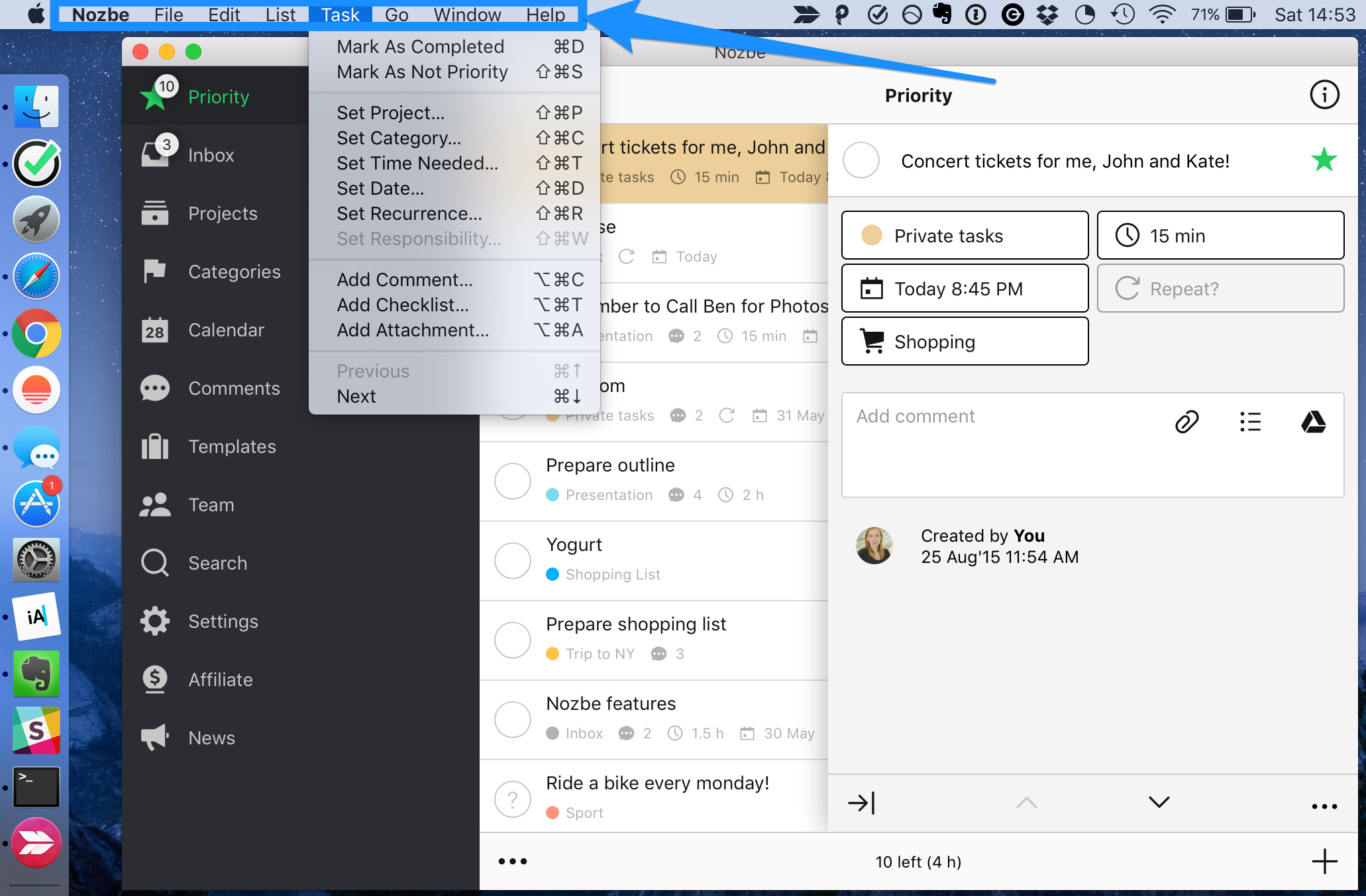Choose Mark As Completed in Task menu
This screenshot has width=1366, height=896.
coord(454,46)
